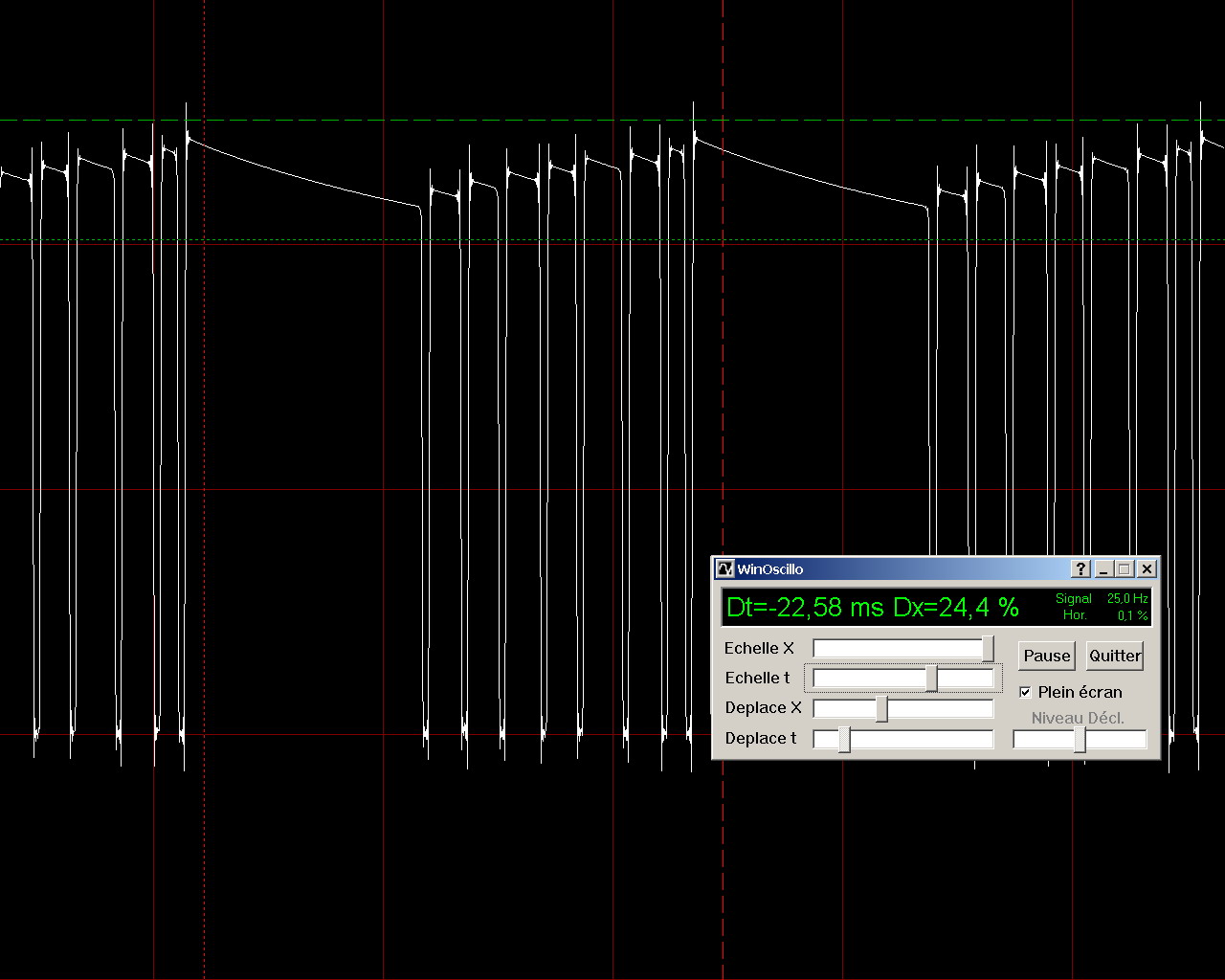Image resolution: width=1225 pixels, height=980 pixels.
Task: Click the Quitter button
Action: [x=1115, y=656]
